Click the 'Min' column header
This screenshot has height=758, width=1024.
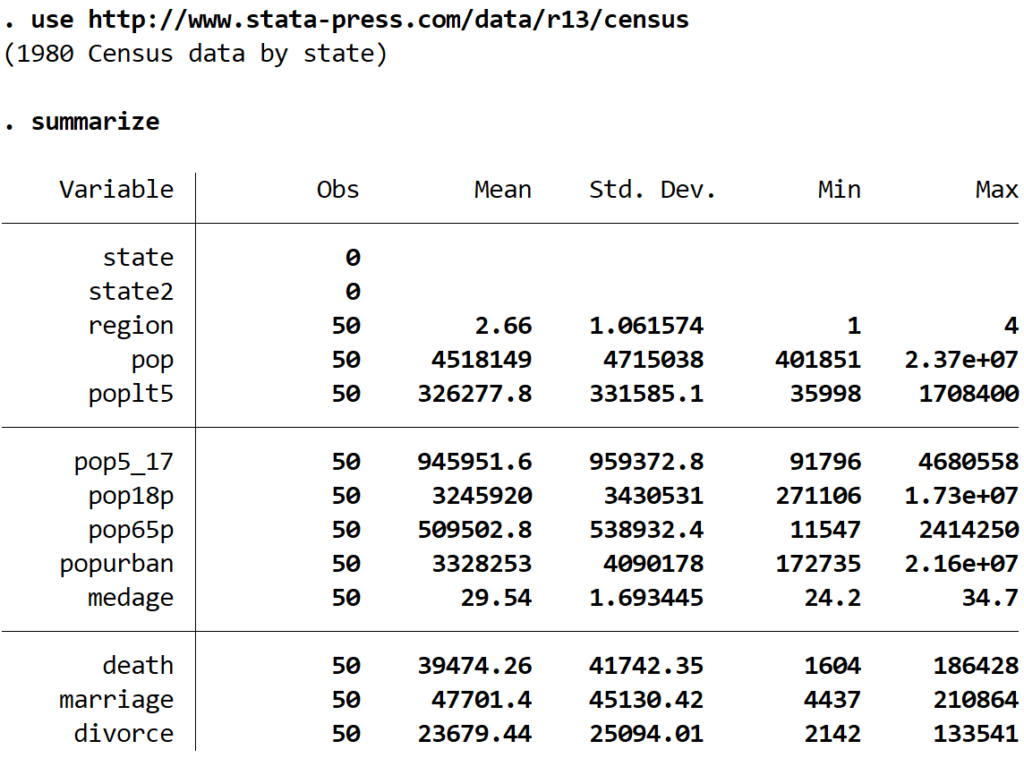(839, 189)
